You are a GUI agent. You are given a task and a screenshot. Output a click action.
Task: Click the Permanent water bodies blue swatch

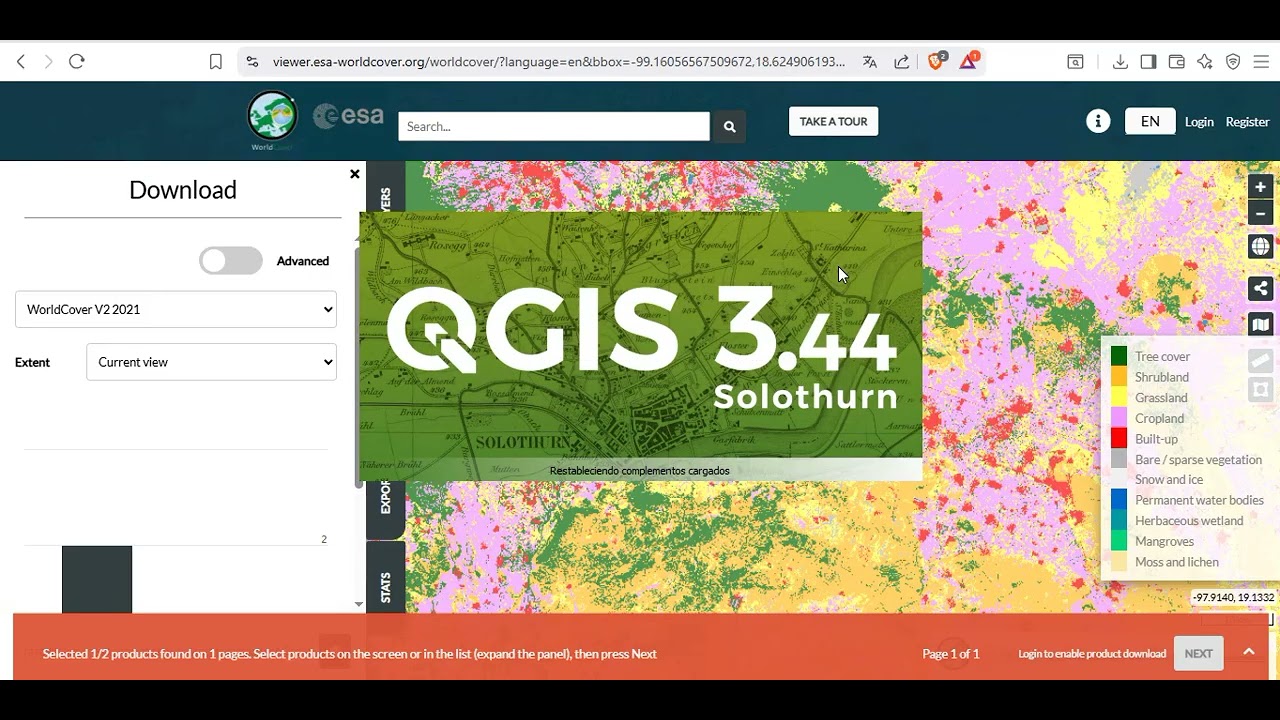point(1119,500)
